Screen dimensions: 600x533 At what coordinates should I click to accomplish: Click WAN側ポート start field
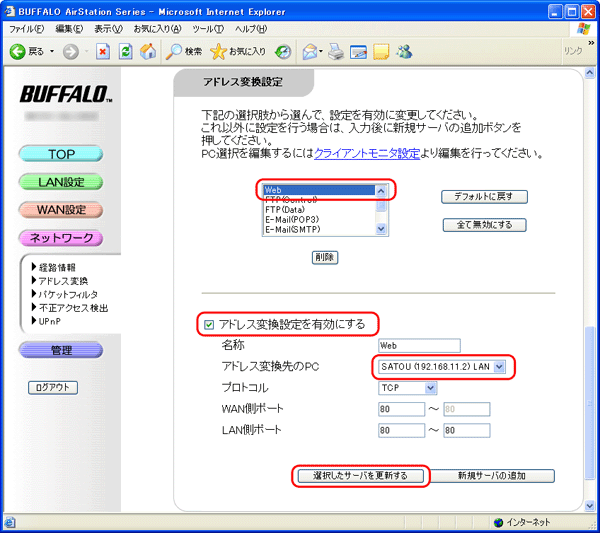tap(401, 409)
